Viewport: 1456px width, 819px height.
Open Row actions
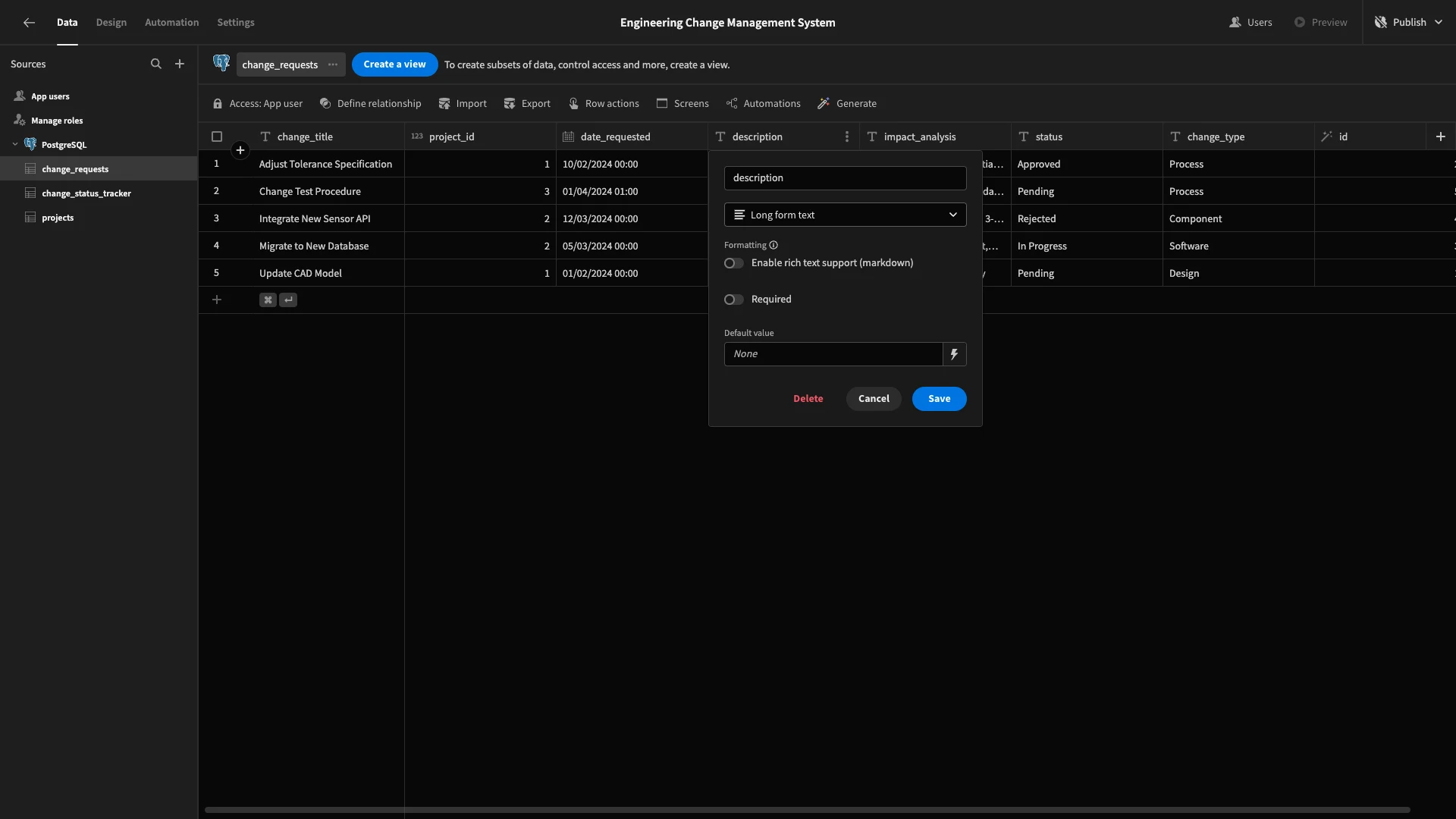point(604,104)
